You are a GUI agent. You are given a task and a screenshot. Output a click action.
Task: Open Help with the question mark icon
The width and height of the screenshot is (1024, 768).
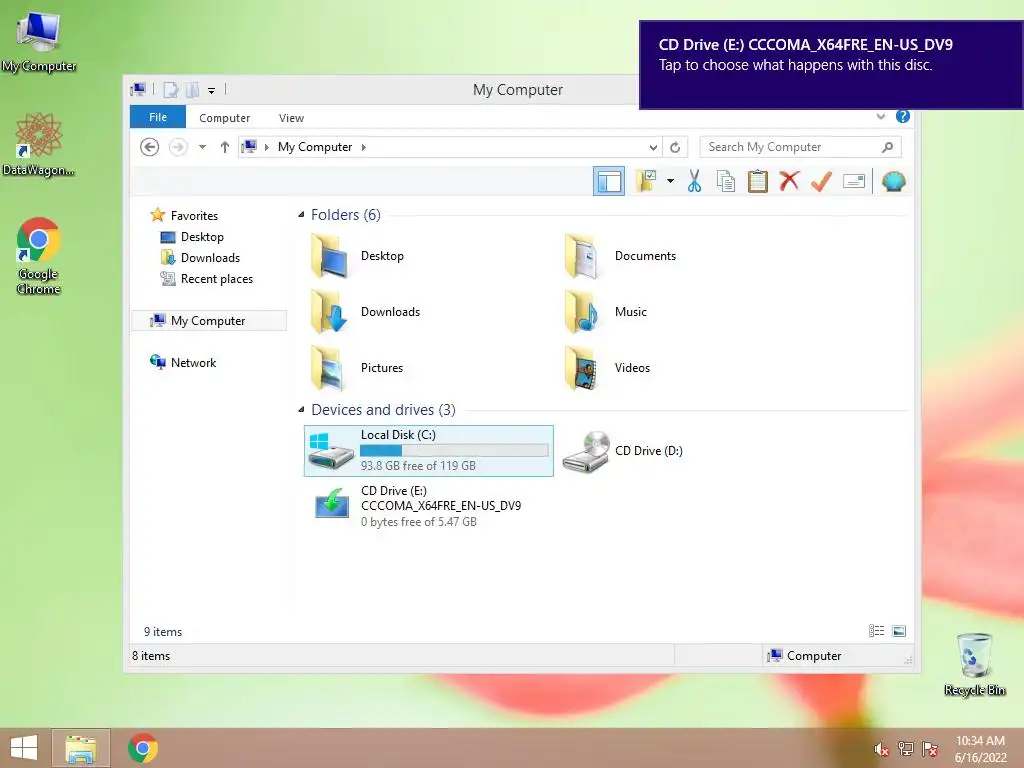click(x=903, y=116)
